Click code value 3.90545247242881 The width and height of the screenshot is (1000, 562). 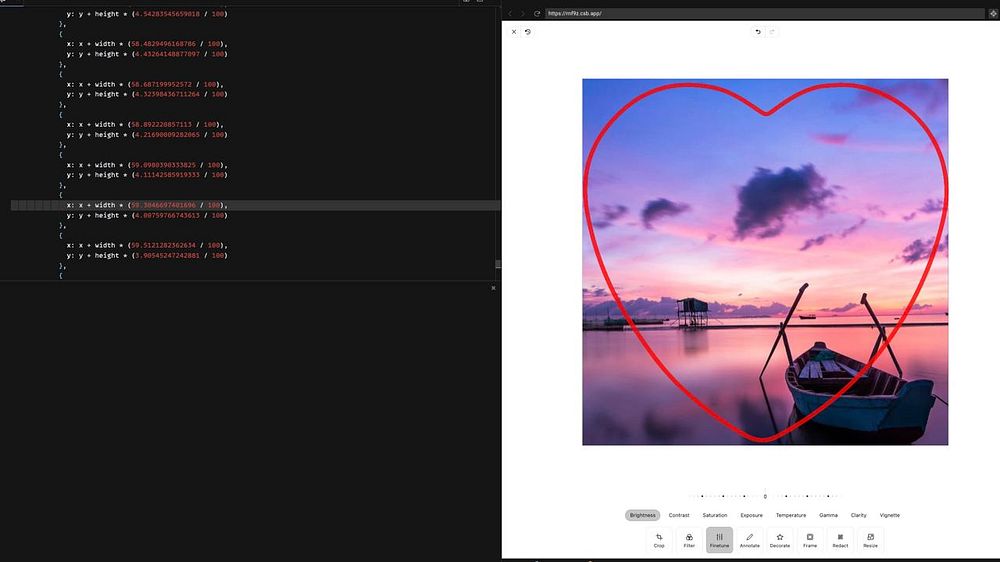click(167, 255)
